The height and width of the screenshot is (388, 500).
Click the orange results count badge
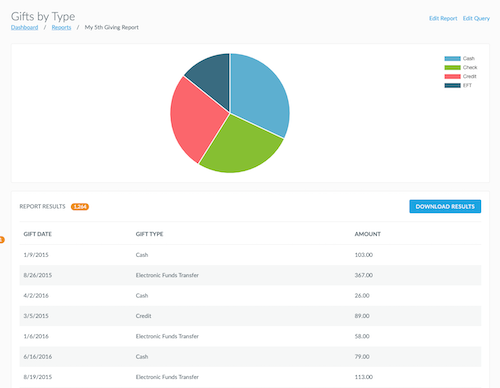coord(80,207)
